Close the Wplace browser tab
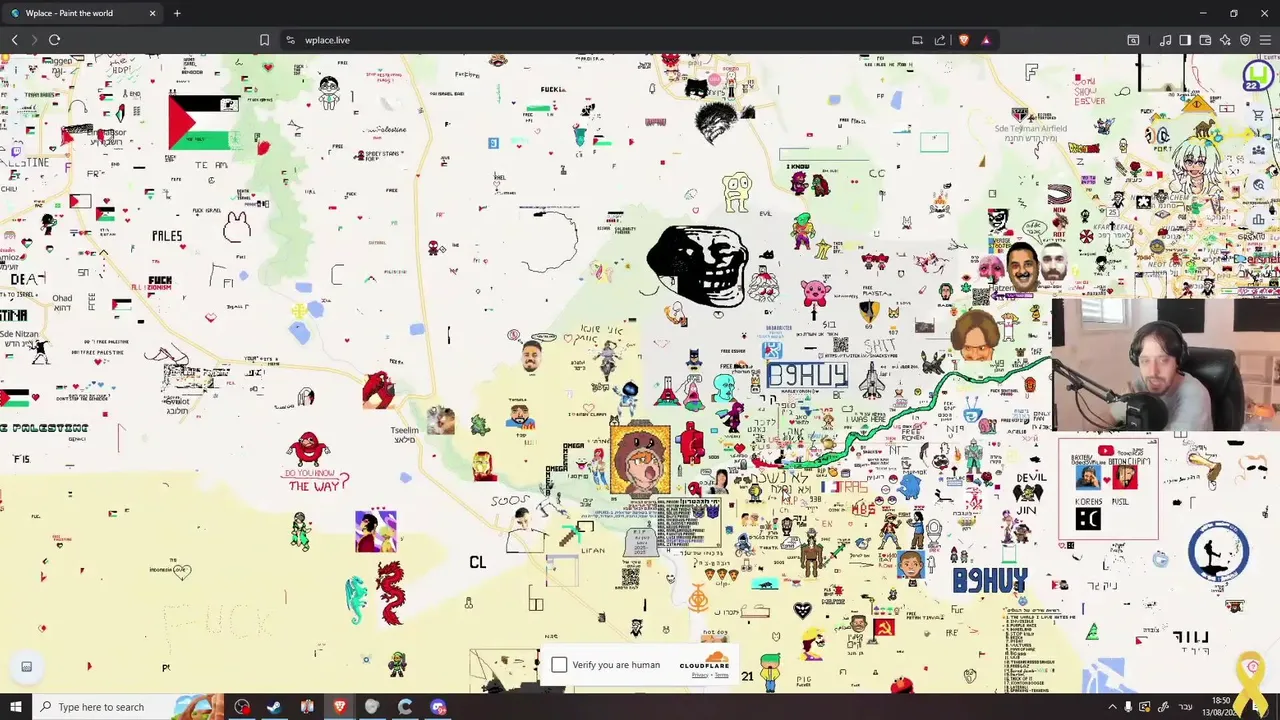1280x720 pixels. coord(153,13)
